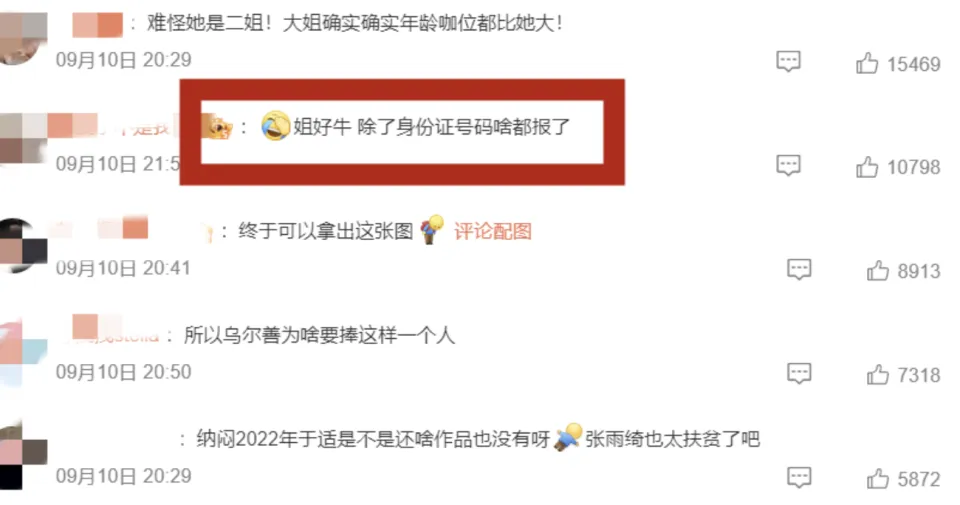Open the first commenter's avatar
960x505 pixels.
coord(23,38)
